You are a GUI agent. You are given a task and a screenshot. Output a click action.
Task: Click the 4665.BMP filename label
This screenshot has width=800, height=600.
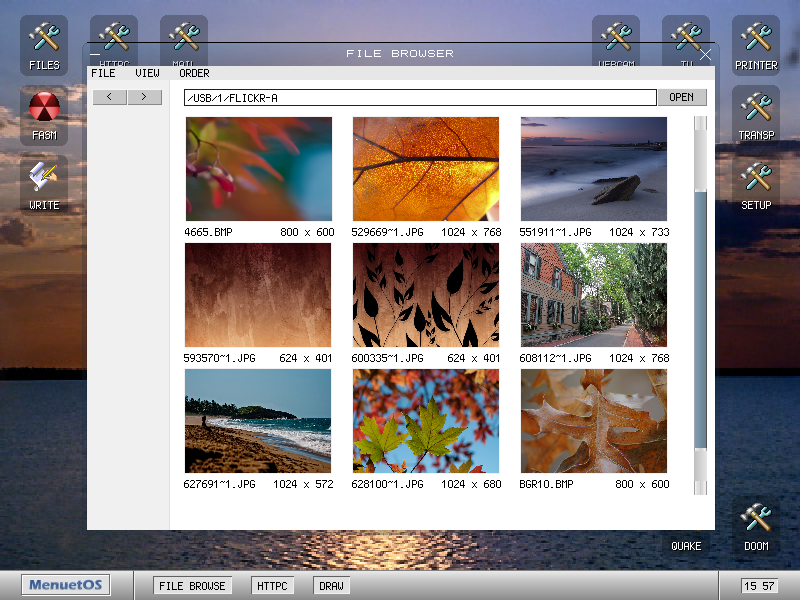point(208,232)
